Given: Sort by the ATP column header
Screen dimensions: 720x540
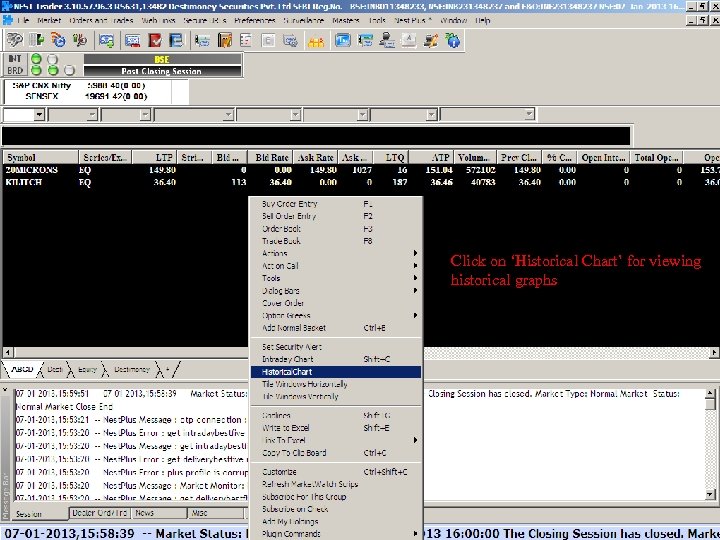Looking at the screenshot, I should [431, 158].
